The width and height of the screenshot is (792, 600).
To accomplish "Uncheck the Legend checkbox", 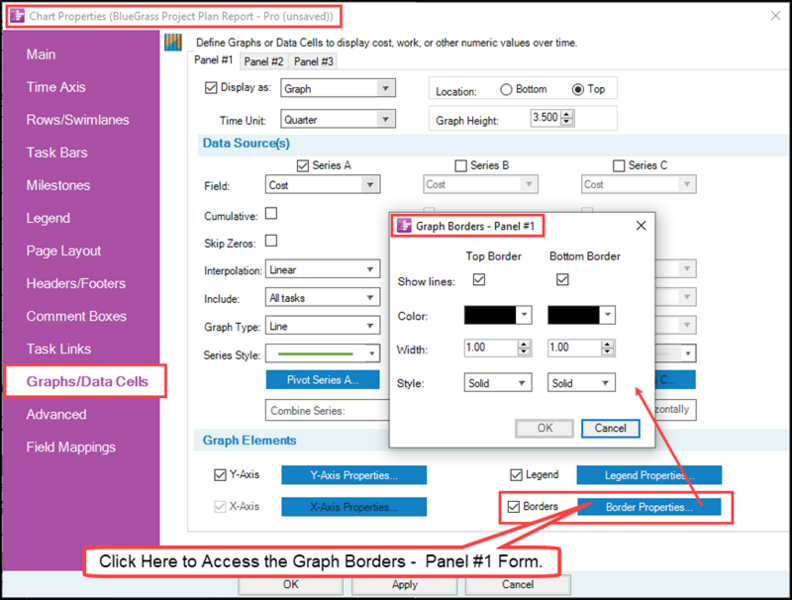I will tap(516, 475).
